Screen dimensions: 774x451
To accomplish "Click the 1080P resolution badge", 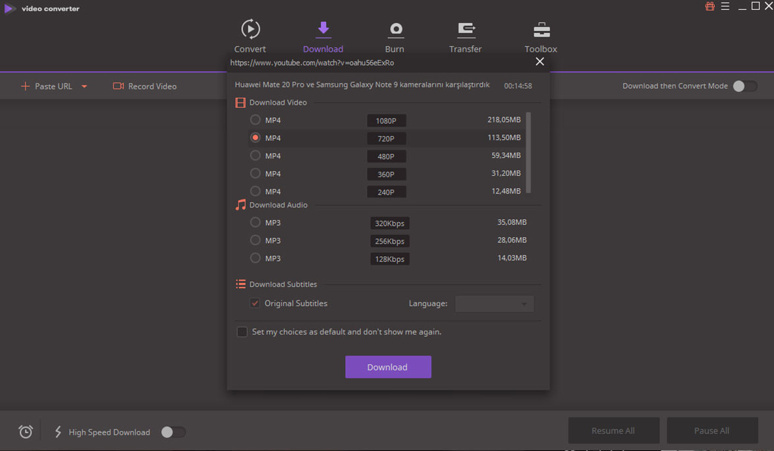I will [x=387, y=121].
